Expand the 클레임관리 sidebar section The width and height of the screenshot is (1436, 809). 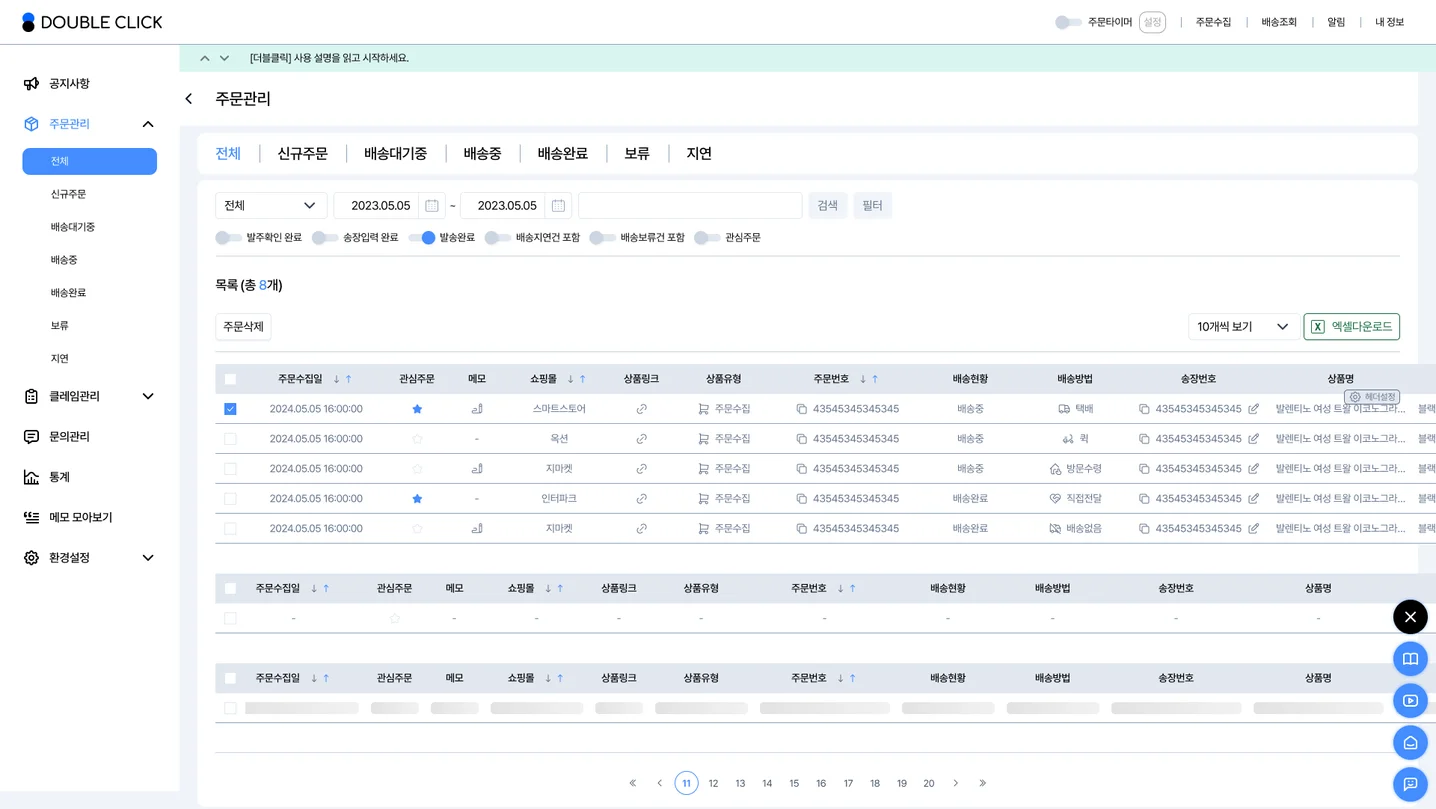(x=148, y=397)
